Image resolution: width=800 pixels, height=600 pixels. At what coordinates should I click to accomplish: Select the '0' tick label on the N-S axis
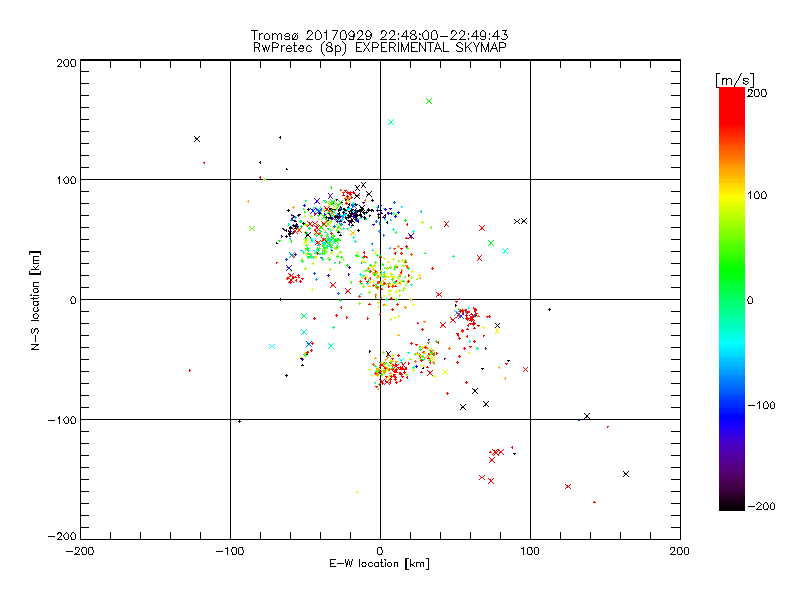click(73, 300)
